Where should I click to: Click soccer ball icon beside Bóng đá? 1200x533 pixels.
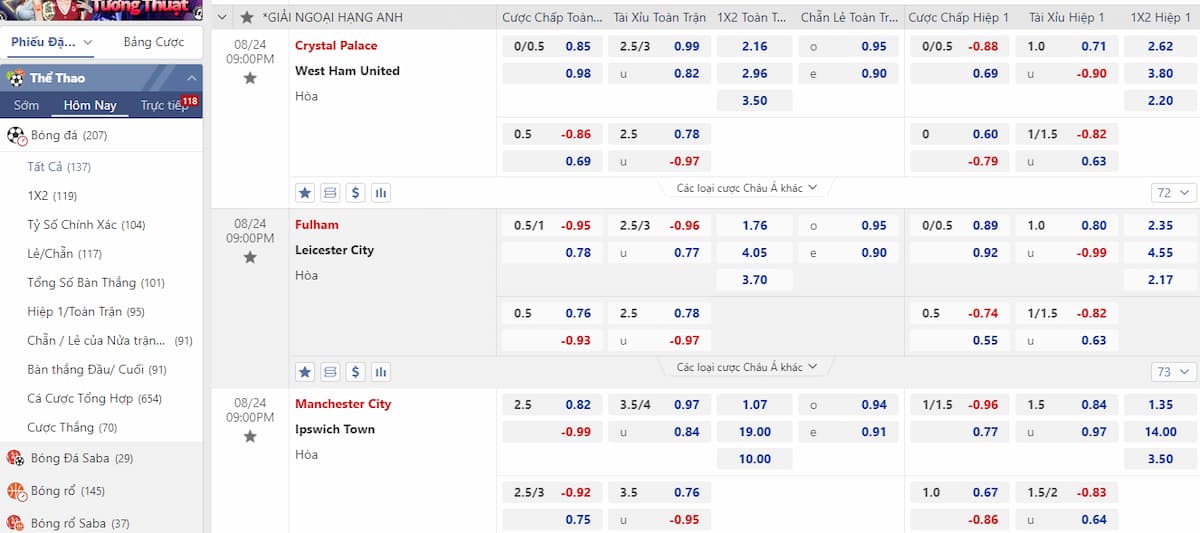pyautogui.click(x=16, y=135)
